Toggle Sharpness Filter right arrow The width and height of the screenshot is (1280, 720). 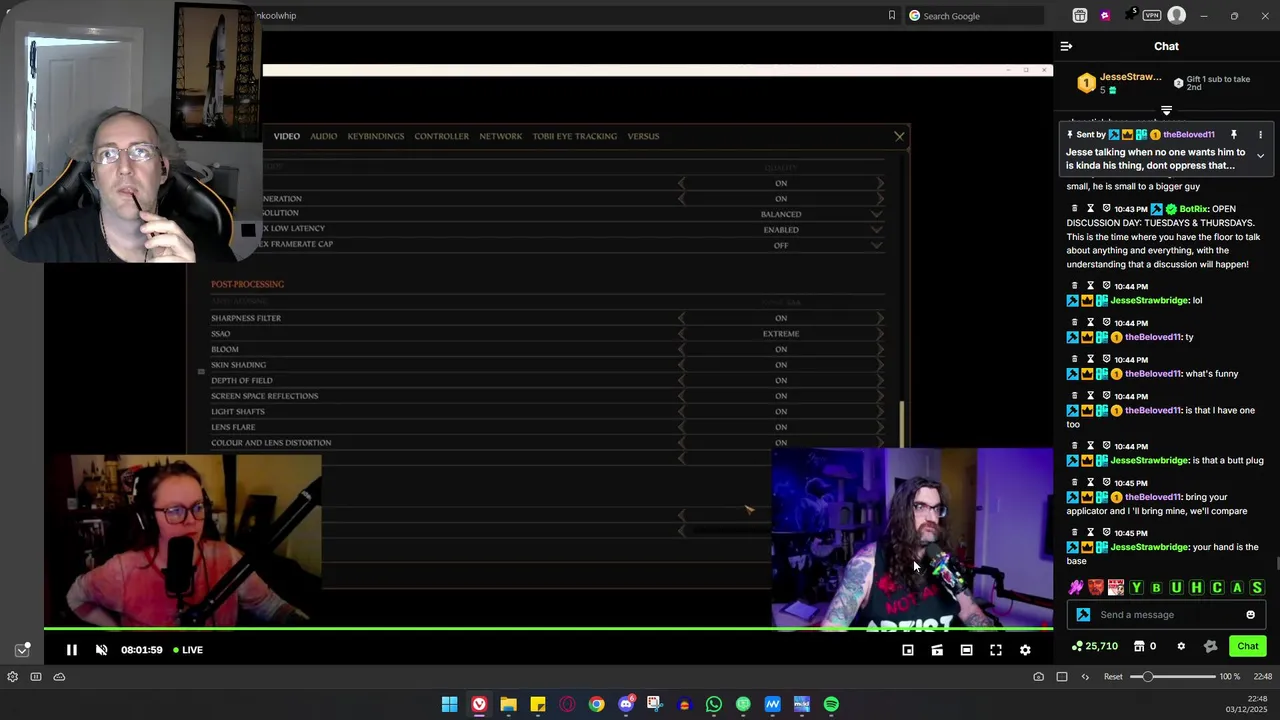880,318
